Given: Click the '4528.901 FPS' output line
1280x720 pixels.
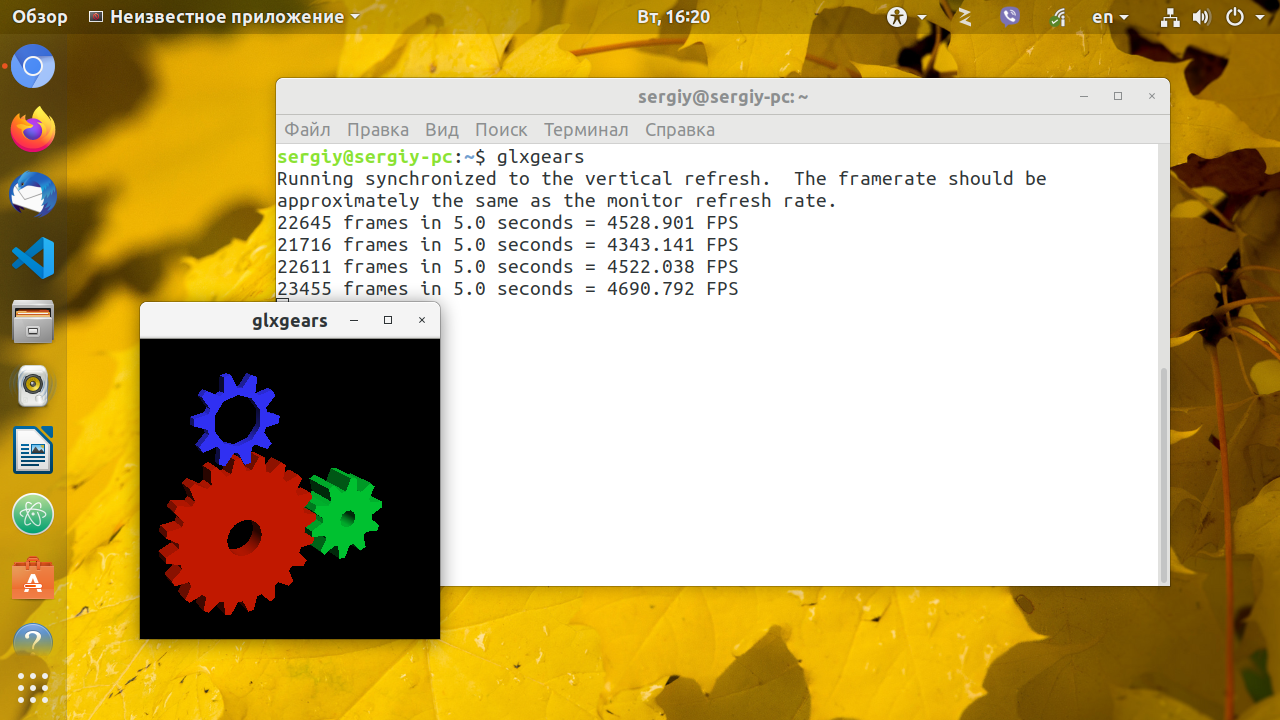Looking at the screenshot, I should point(507,223).
